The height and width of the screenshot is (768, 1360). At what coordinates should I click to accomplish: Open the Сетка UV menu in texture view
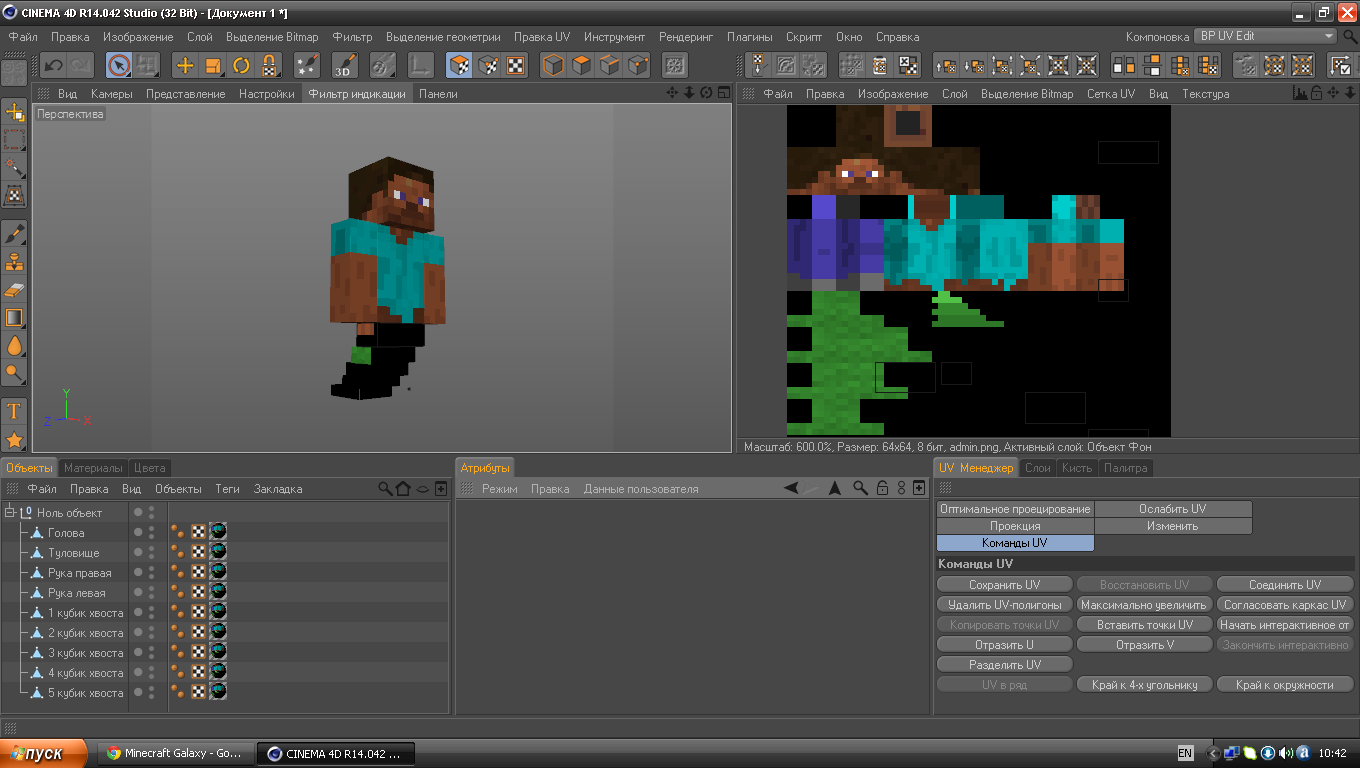[1111, 94]
